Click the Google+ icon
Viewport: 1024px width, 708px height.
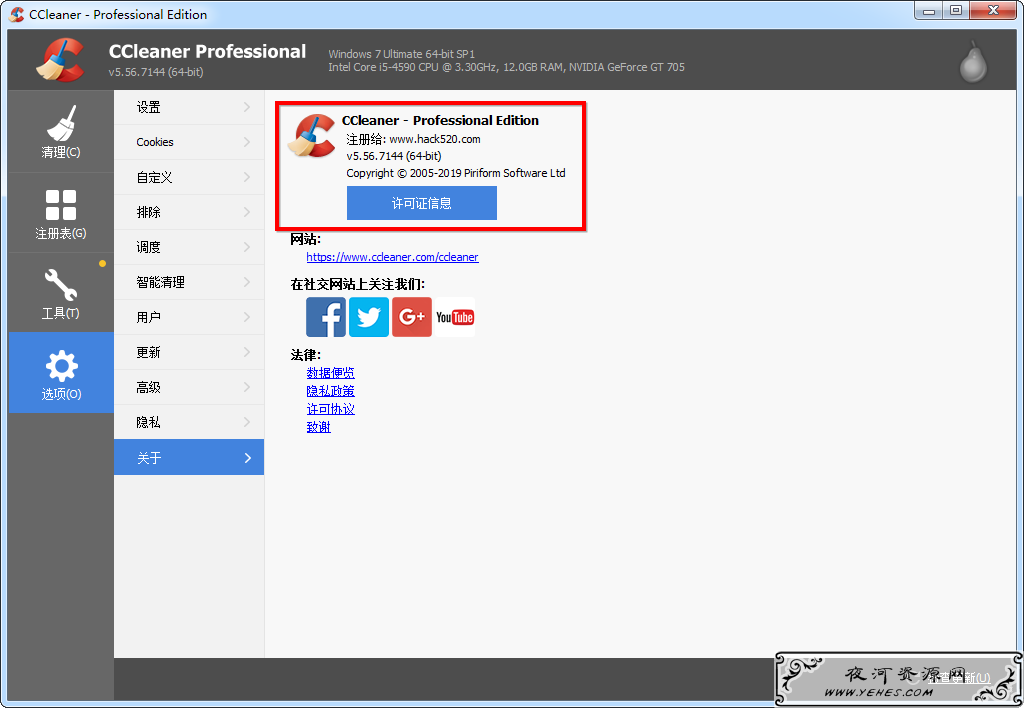point(412,317)
